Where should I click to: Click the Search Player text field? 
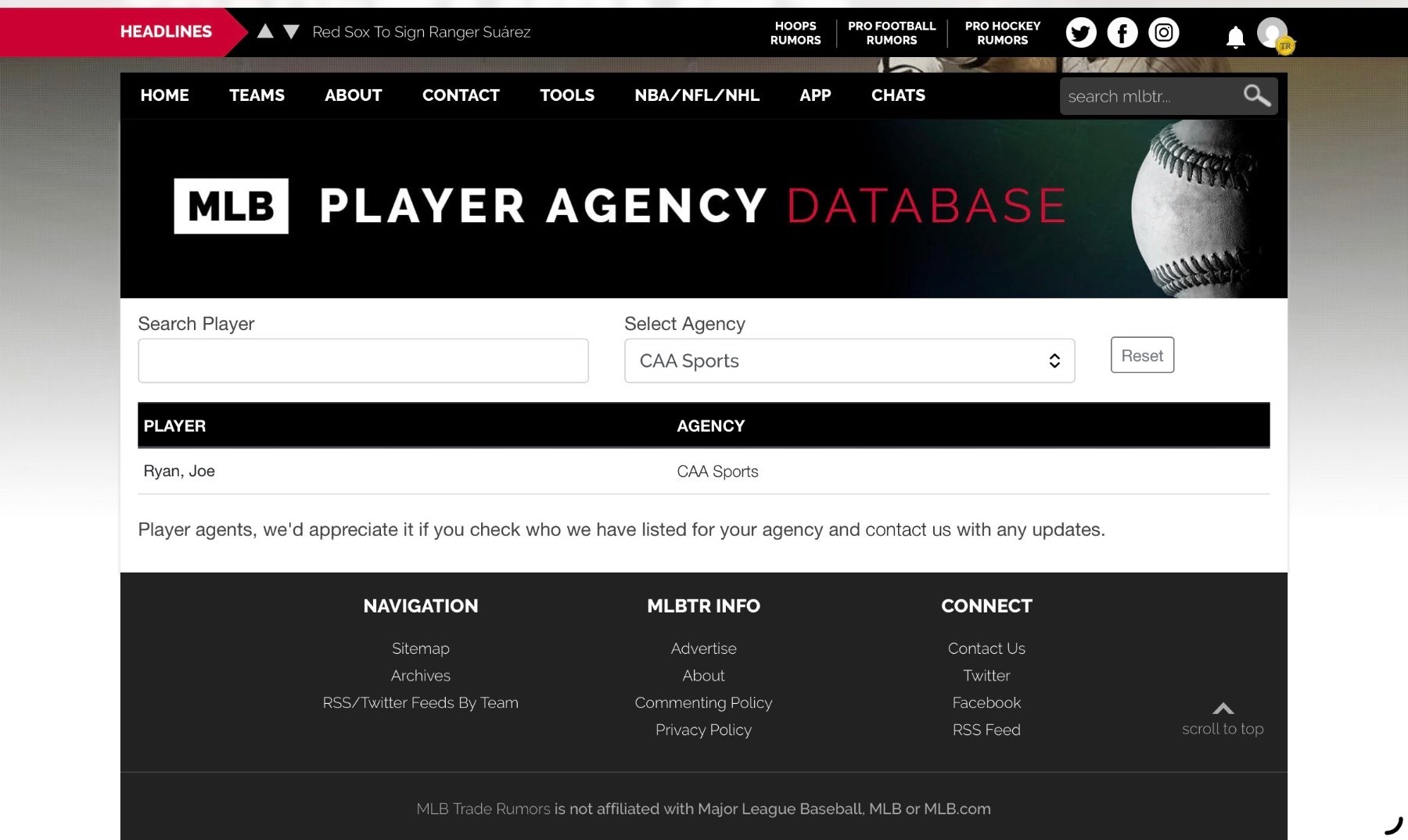coord(363,361)
